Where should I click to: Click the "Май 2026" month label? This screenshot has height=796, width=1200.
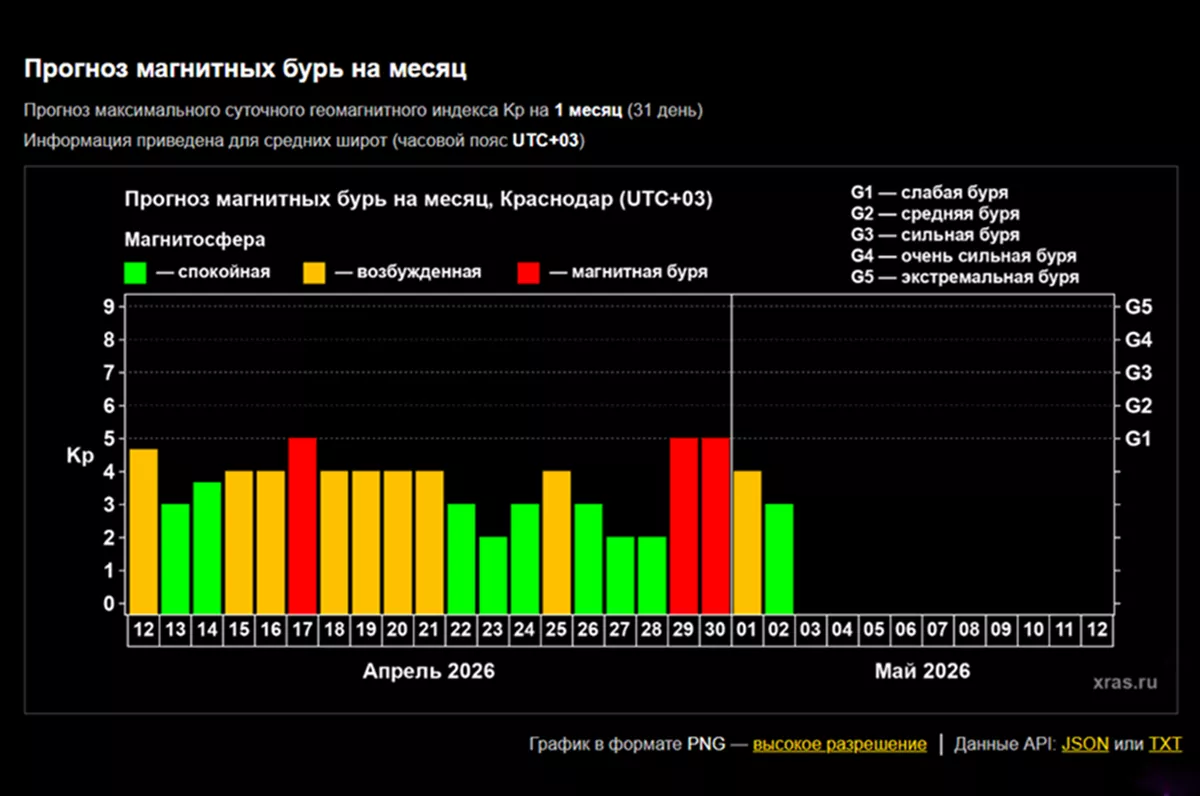point(922,671)
